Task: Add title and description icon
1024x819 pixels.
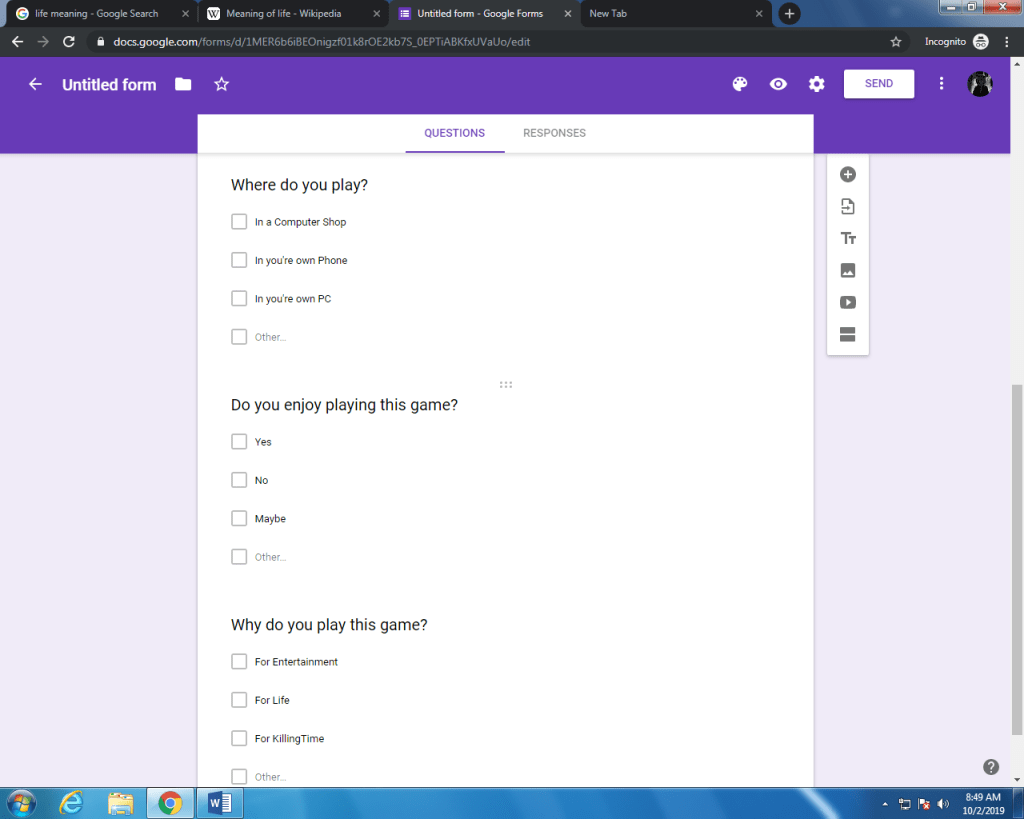Action: [848, 239]
